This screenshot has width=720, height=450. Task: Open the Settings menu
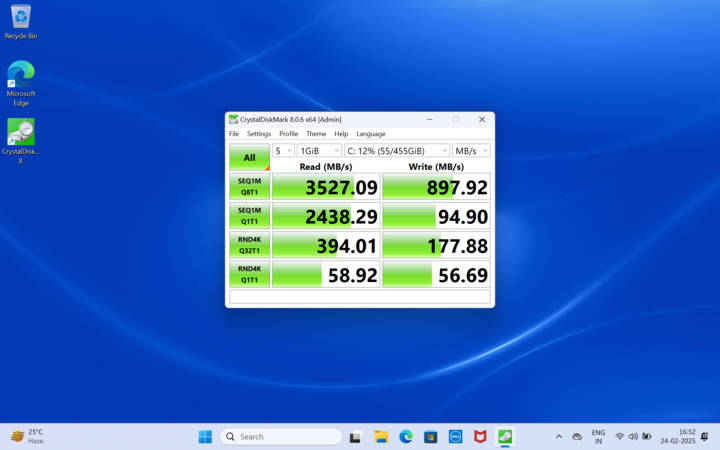coord(259,134)
